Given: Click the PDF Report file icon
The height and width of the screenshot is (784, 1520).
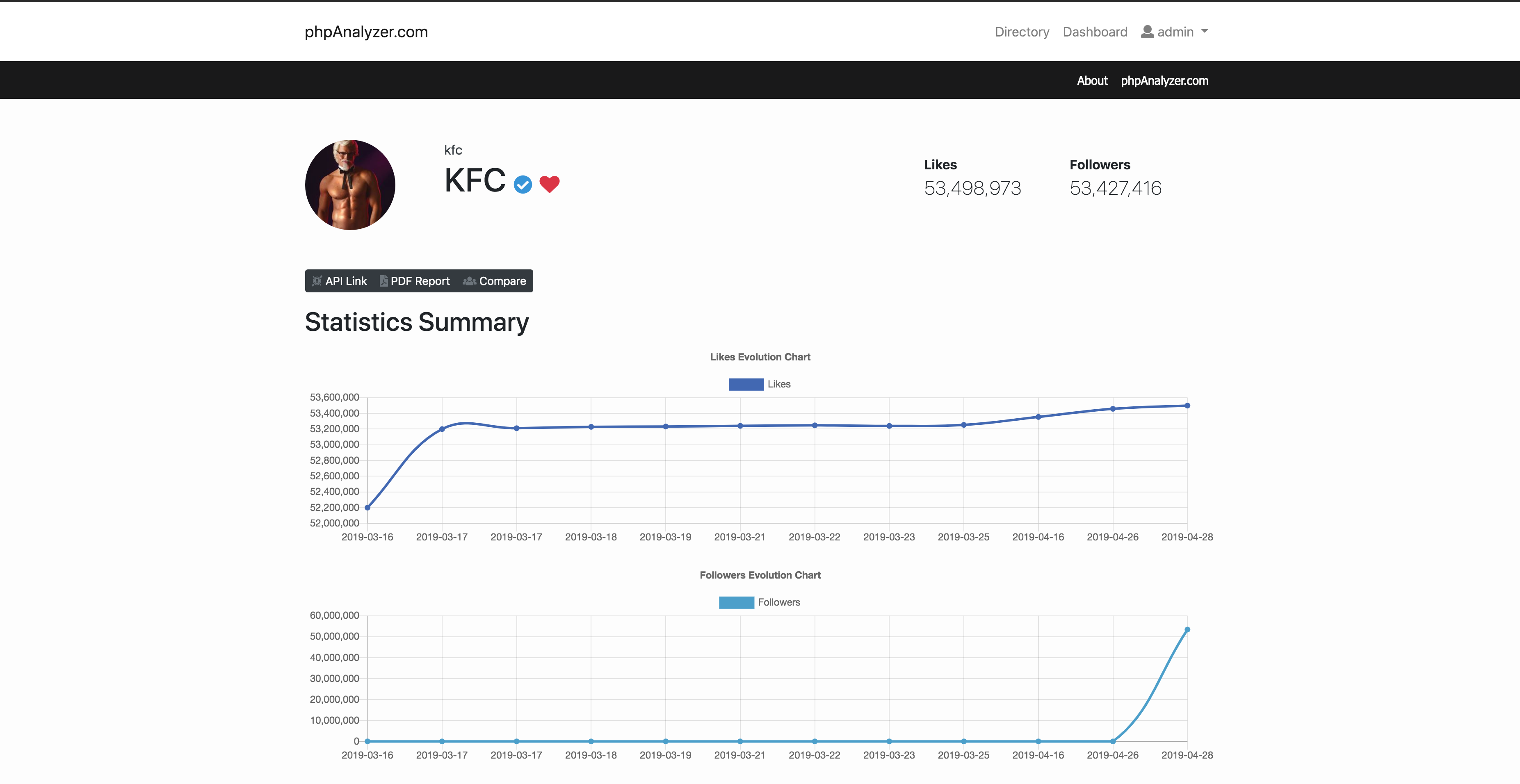Looking at the screenshot, I should [383, 281].
